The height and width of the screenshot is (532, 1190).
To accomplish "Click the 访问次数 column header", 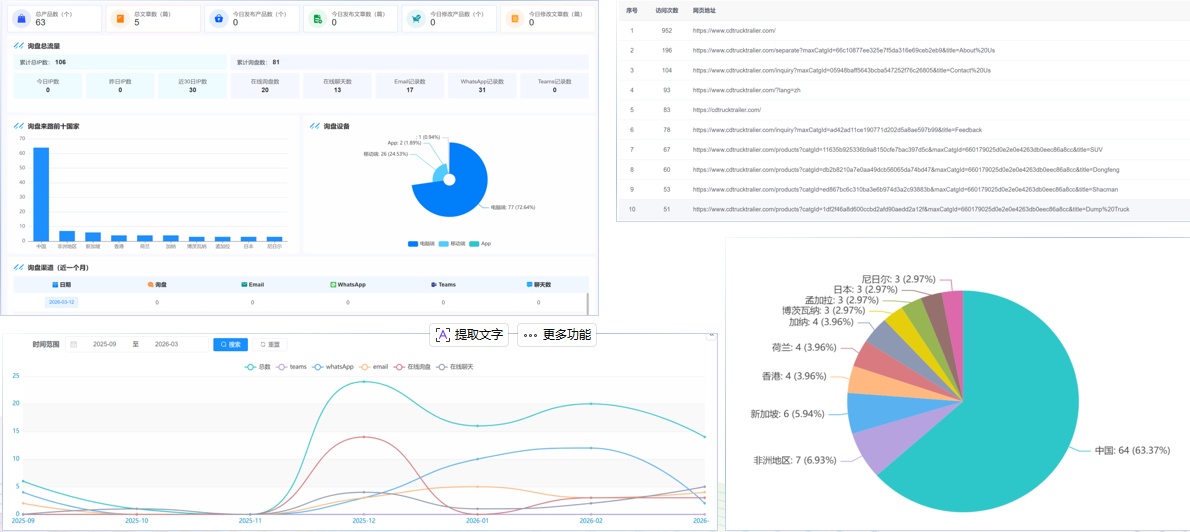I will tap(666, 11).
